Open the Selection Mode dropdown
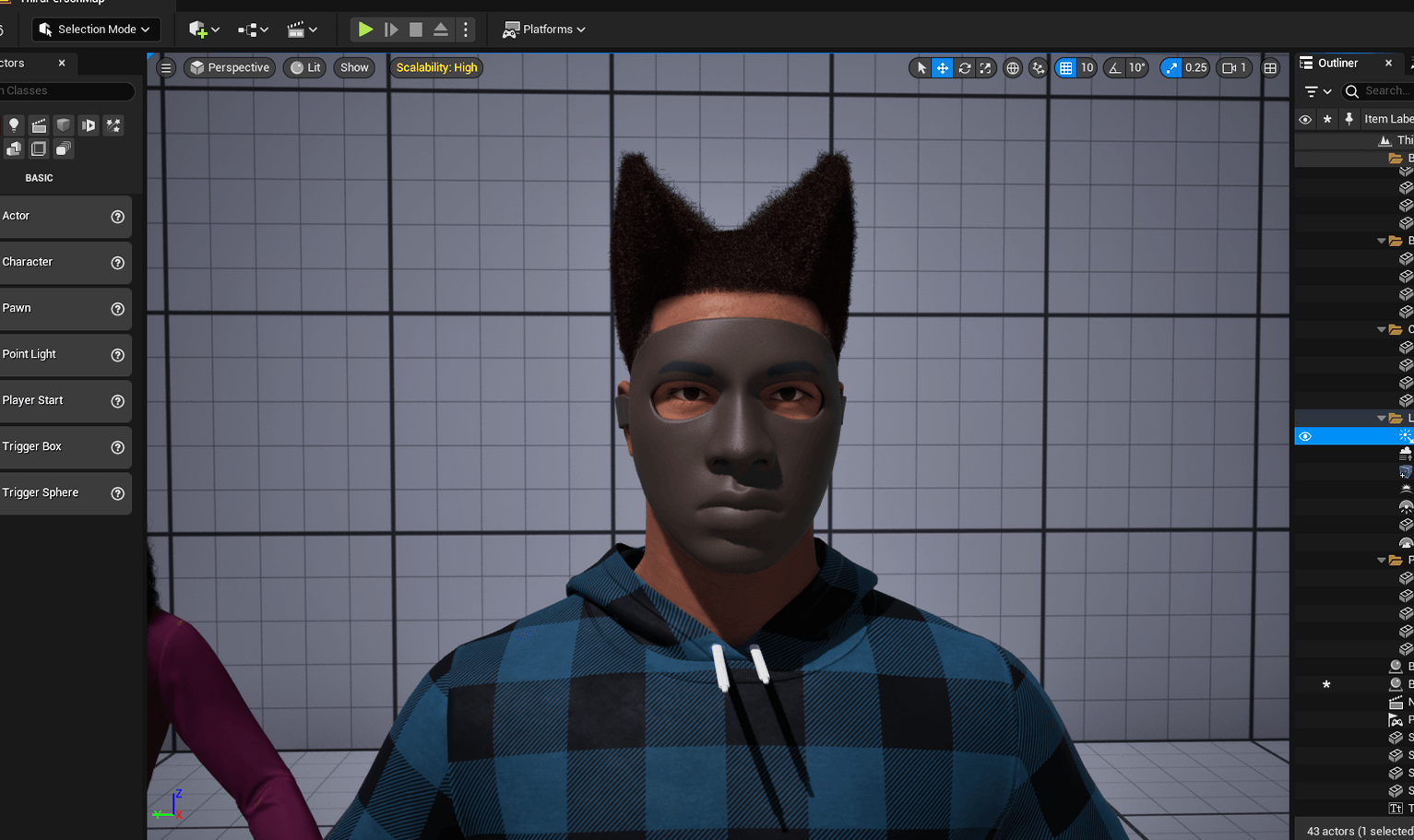 tap(97, 30)
